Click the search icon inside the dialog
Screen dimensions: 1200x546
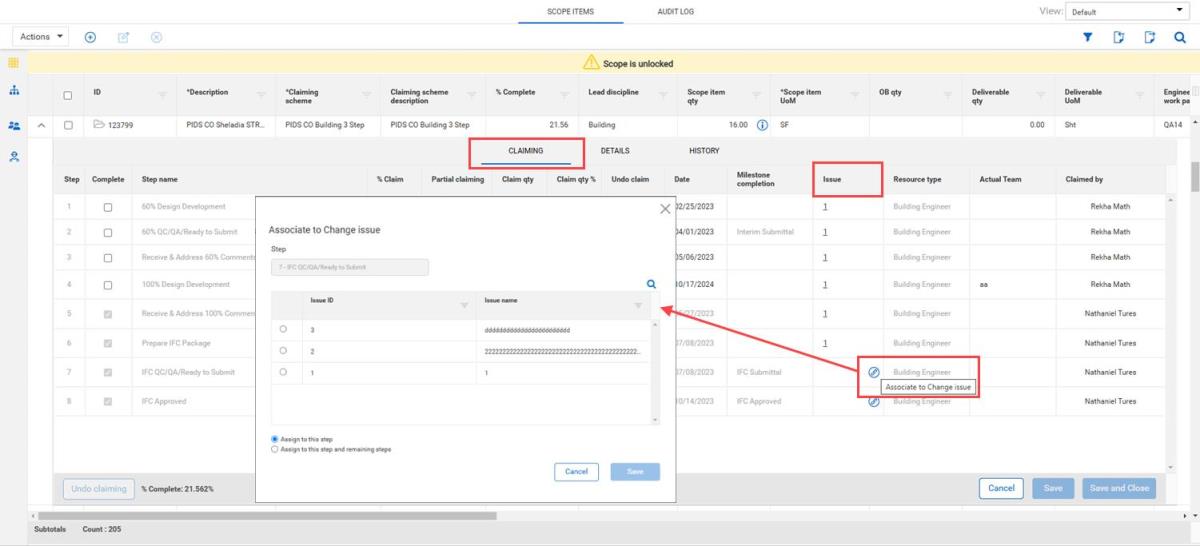point(652,284)
